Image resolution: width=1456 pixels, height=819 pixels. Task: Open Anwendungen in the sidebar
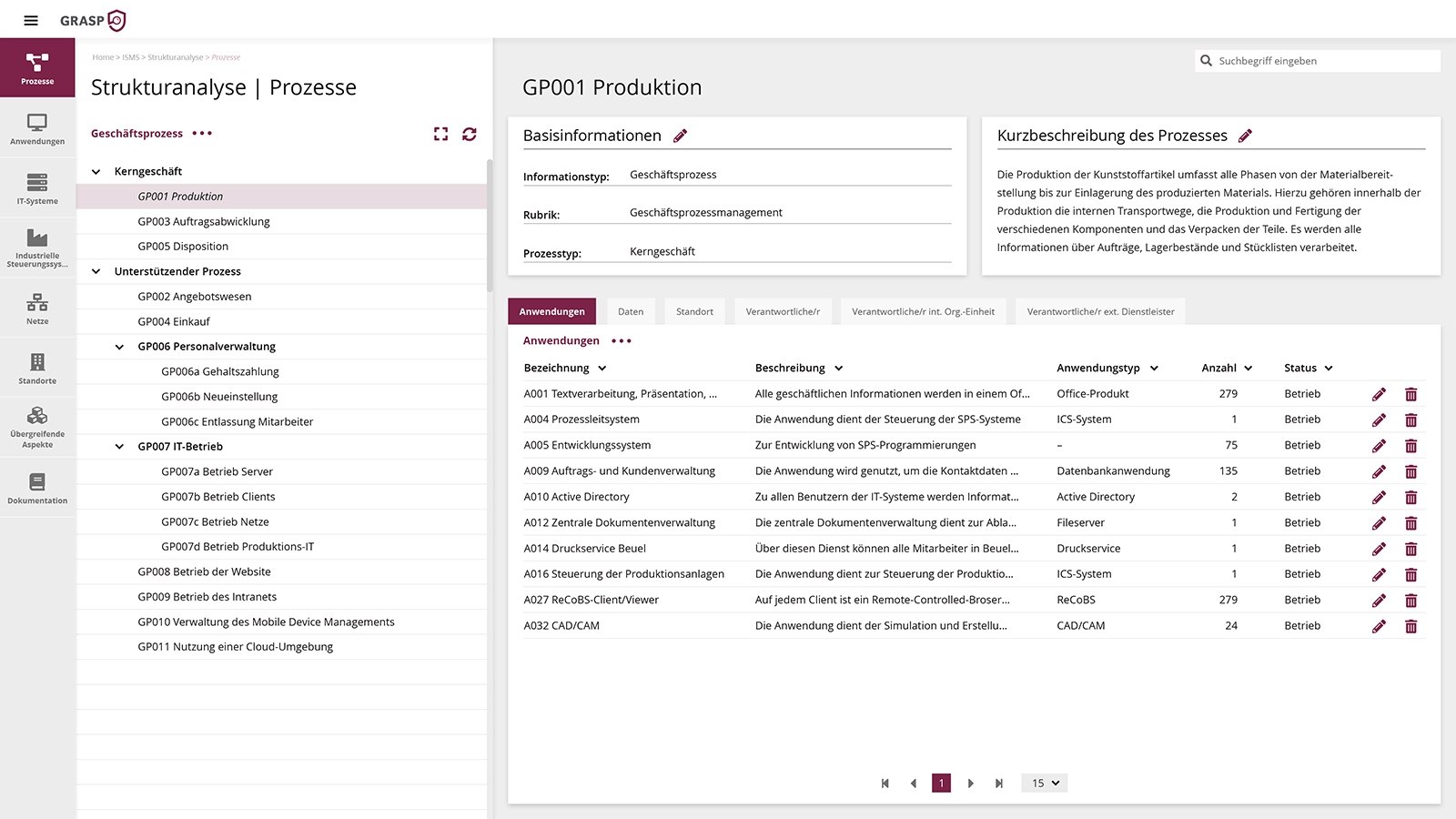[x=37, y=128]
